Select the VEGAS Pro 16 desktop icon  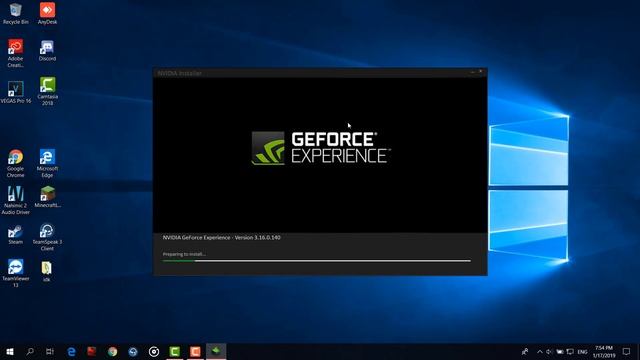(16, 92)
